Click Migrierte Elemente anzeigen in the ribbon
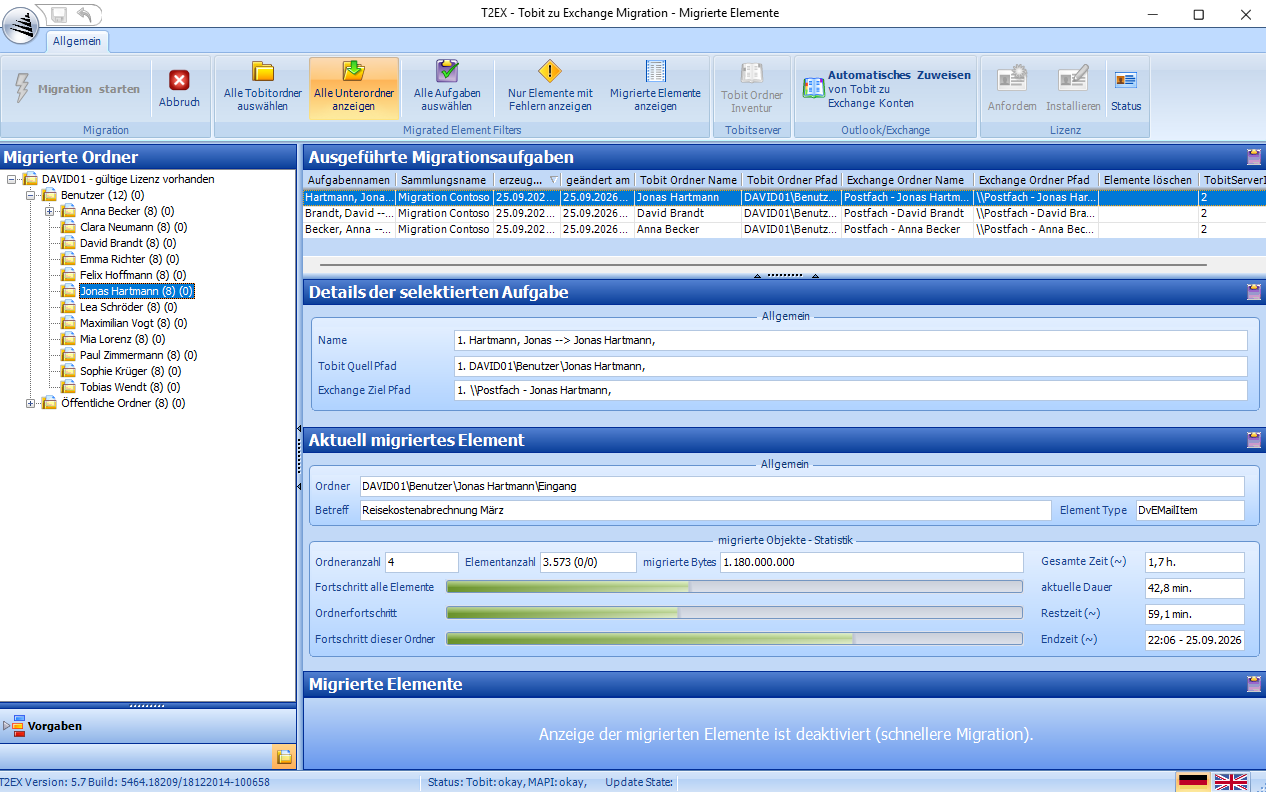The image size is (1266, 792). coord(655,87)
